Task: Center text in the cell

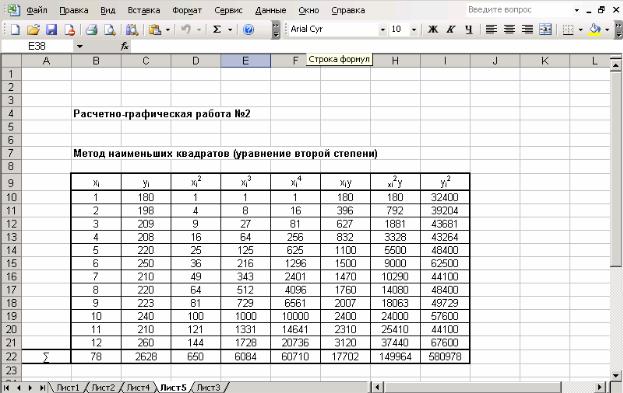Action: (x=509, y=29)
